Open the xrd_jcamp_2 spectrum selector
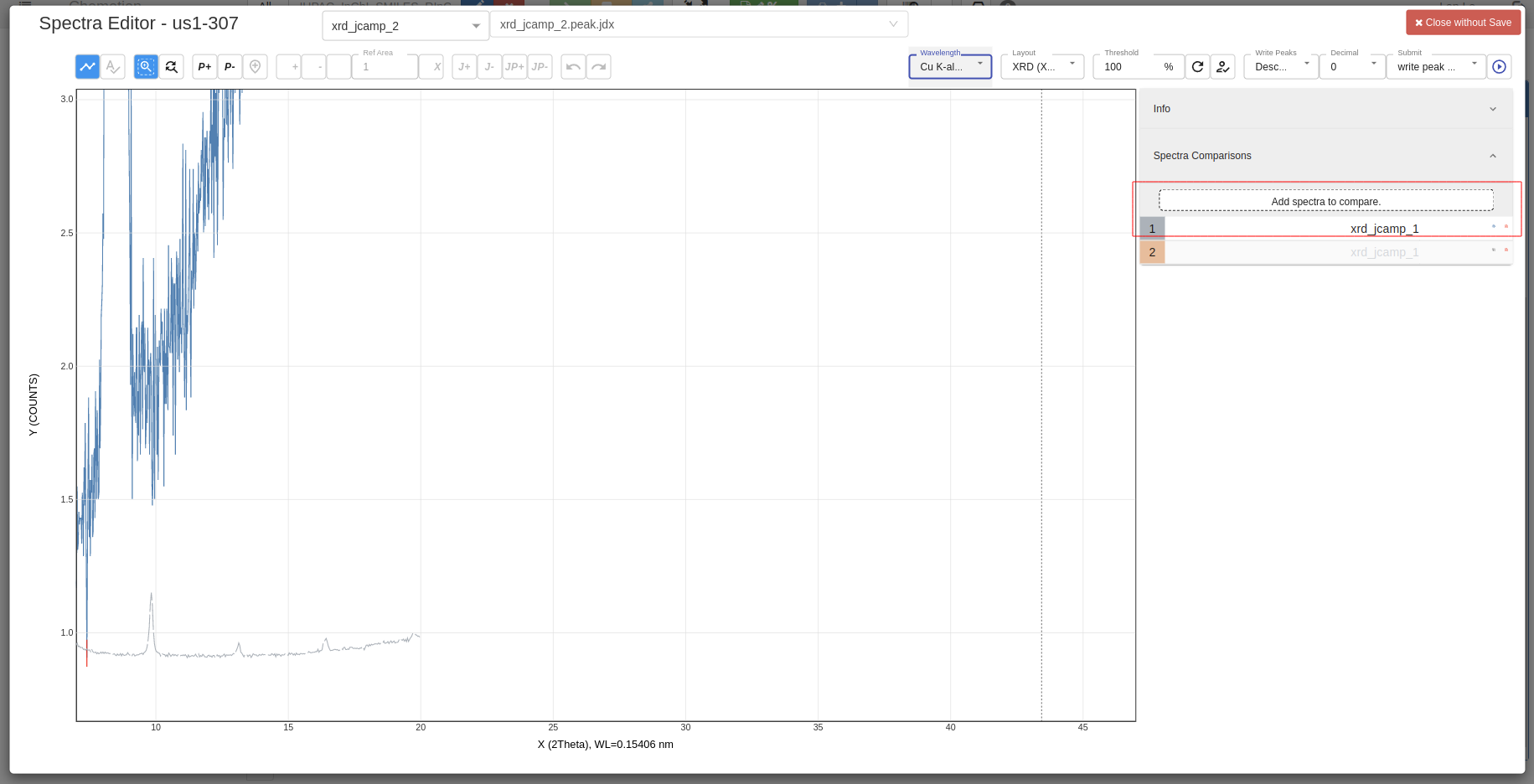1534x784 pixels. [405, 26]
